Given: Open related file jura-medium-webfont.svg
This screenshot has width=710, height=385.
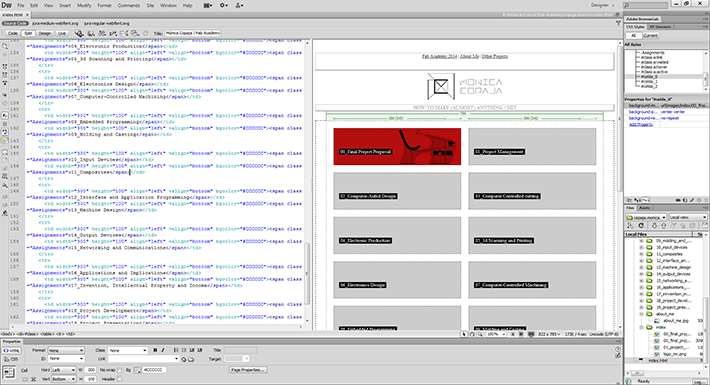Looking at the screenshot, I should click(55, 23).
